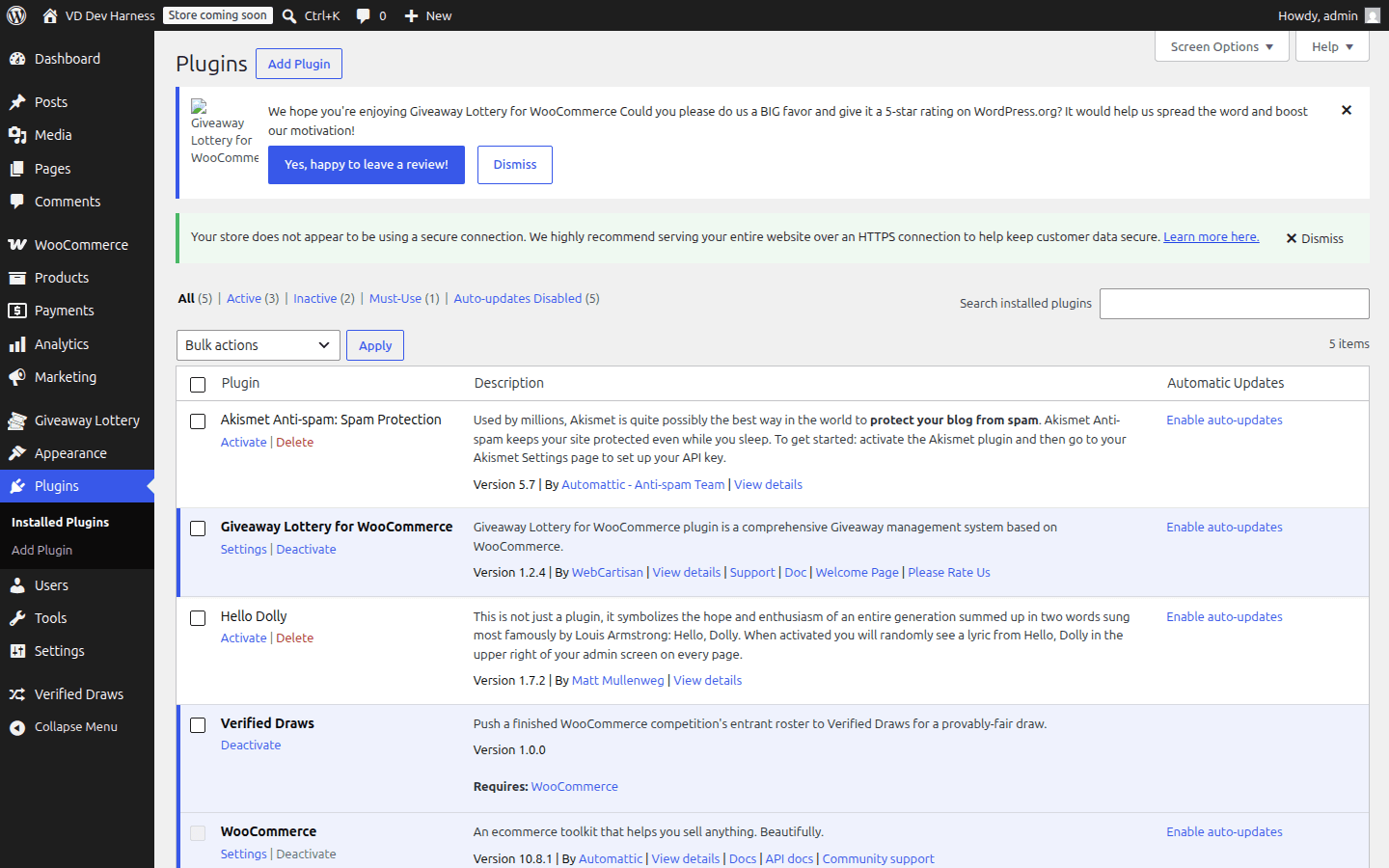Open the command palette search icon
Screen dimensions: 1389x868
(x=289, y=15)
